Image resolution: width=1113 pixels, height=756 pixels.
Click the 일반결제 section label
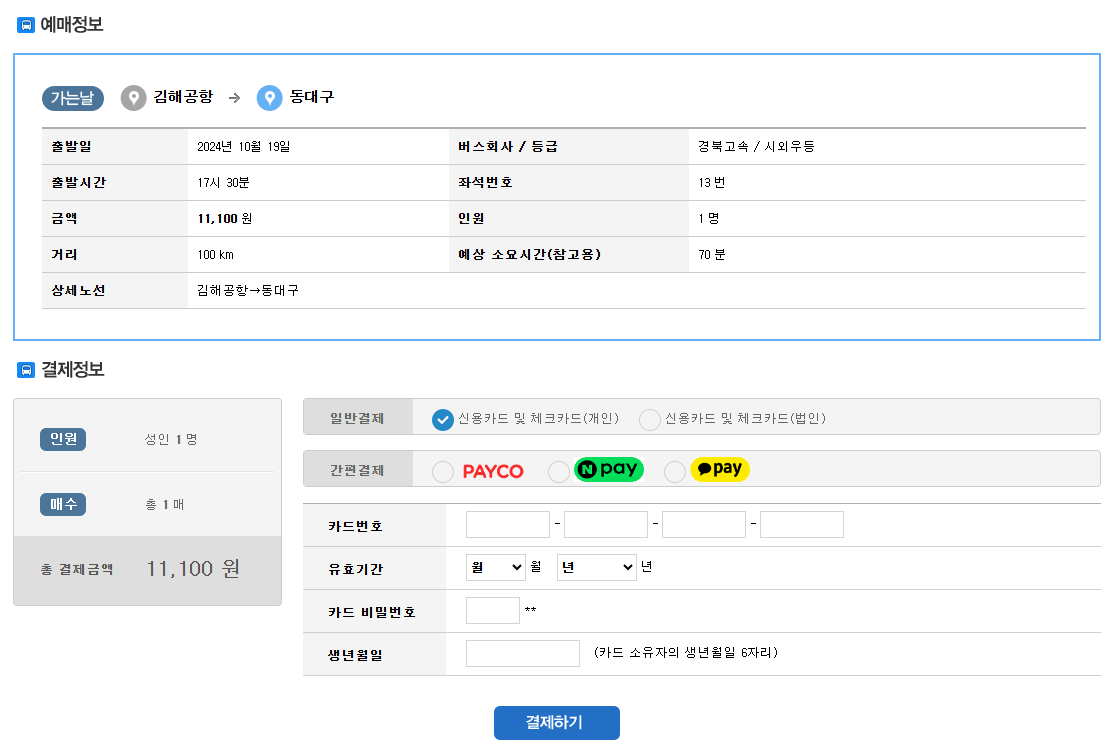click(x=356, y=418)
